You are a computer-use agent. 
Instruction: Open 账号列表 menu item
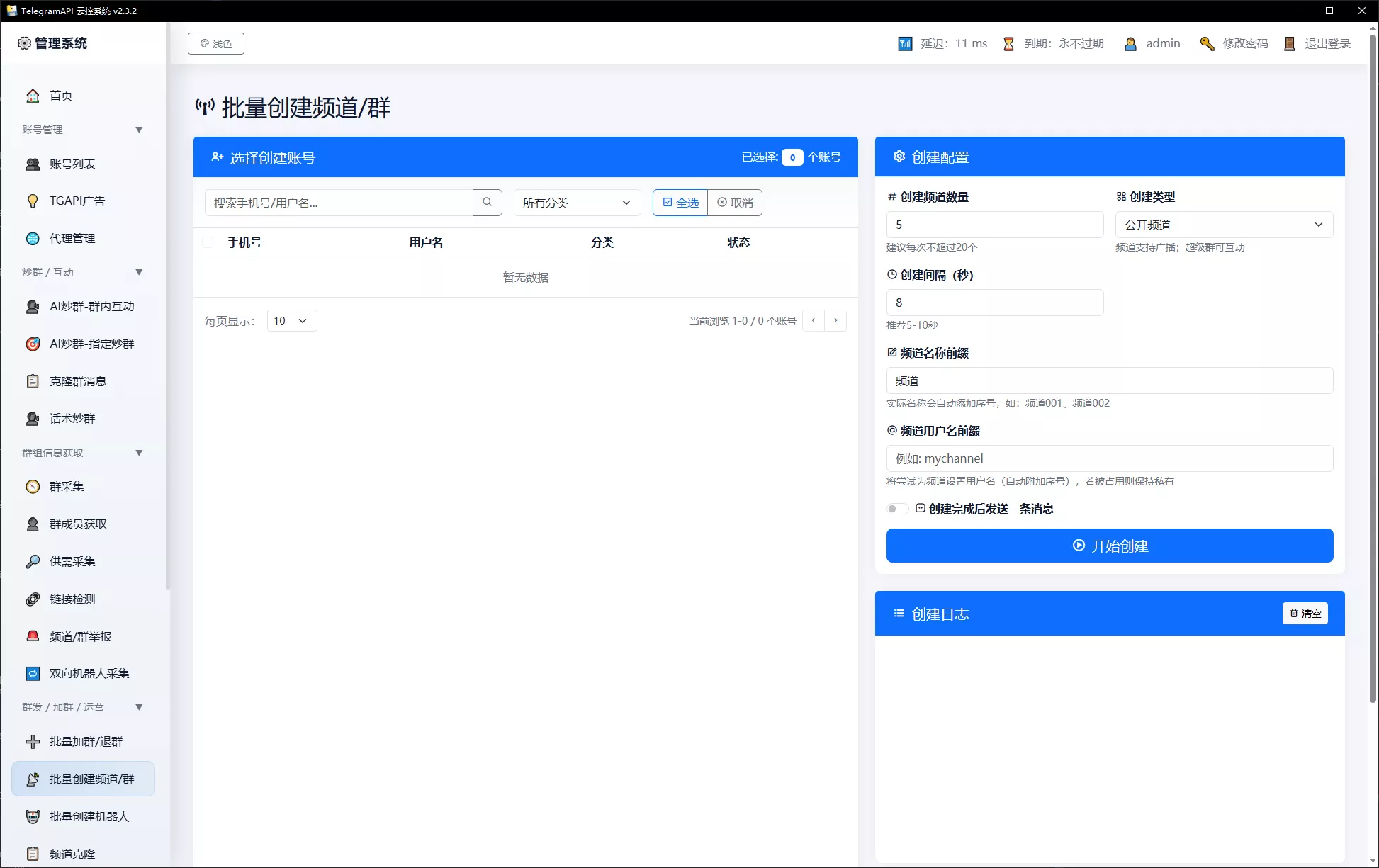(x=83, y=164)
